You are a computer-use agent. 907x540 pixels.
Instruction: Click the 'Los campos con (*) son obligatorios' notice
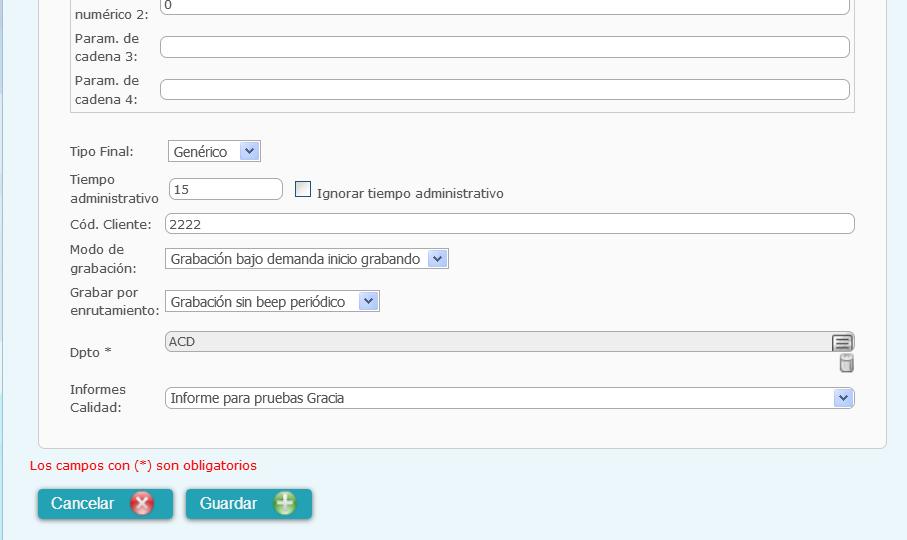coord(143,465)
